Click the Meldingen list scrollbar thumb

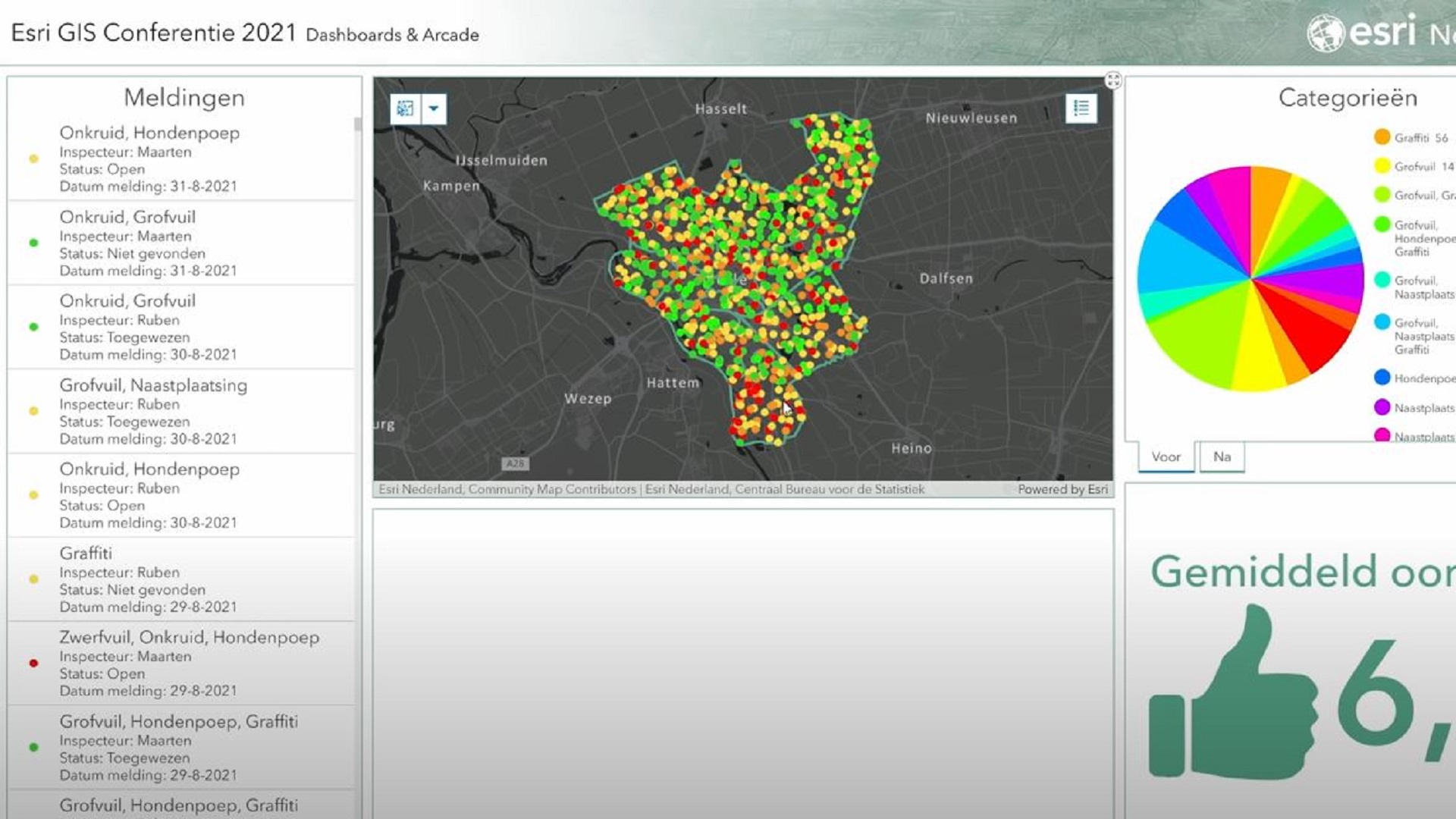click(x=357, y=125)
